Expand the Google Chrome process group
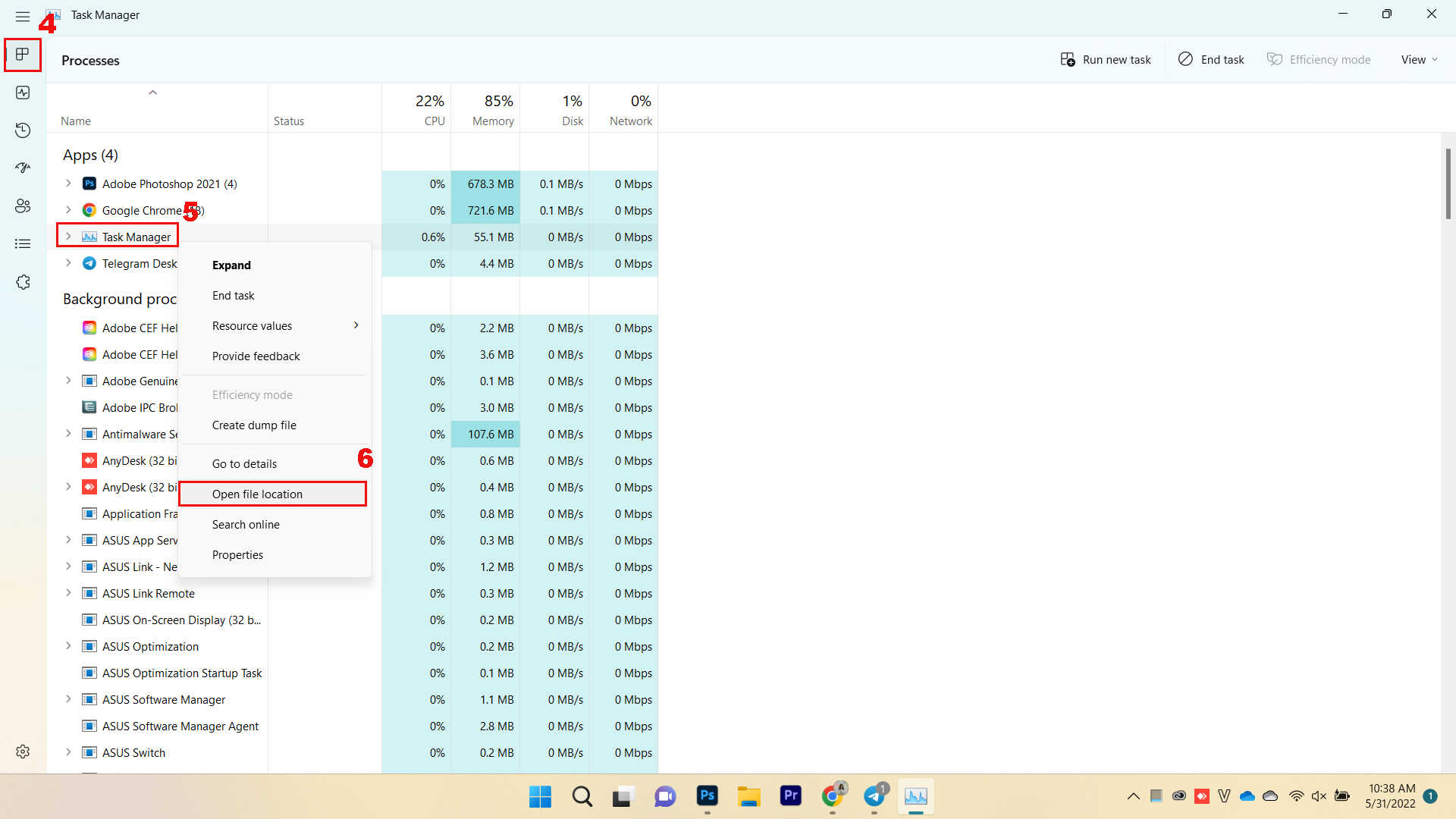This screenshot has width=1456, height=819. (x=68, y=211)
